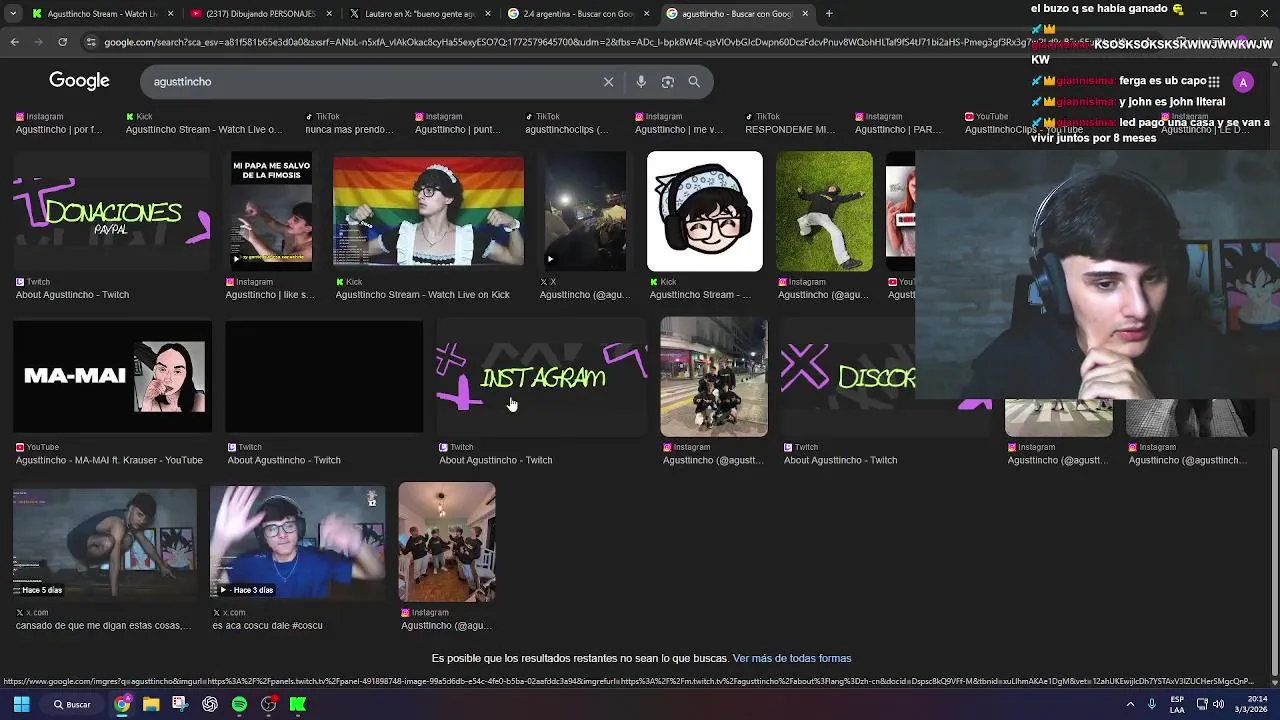Screen dimensions: 1280x720
Task: Open 'RESPONDEME MI...' TikTok caption
Action: [x=790, y=130]
